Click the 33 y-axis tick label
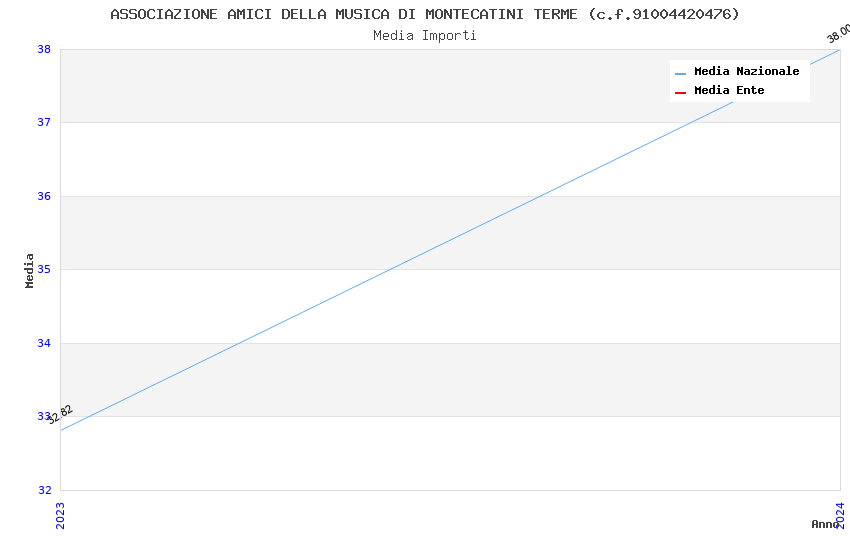This screenshot has width=850, height=550. [x=44, y=417]
